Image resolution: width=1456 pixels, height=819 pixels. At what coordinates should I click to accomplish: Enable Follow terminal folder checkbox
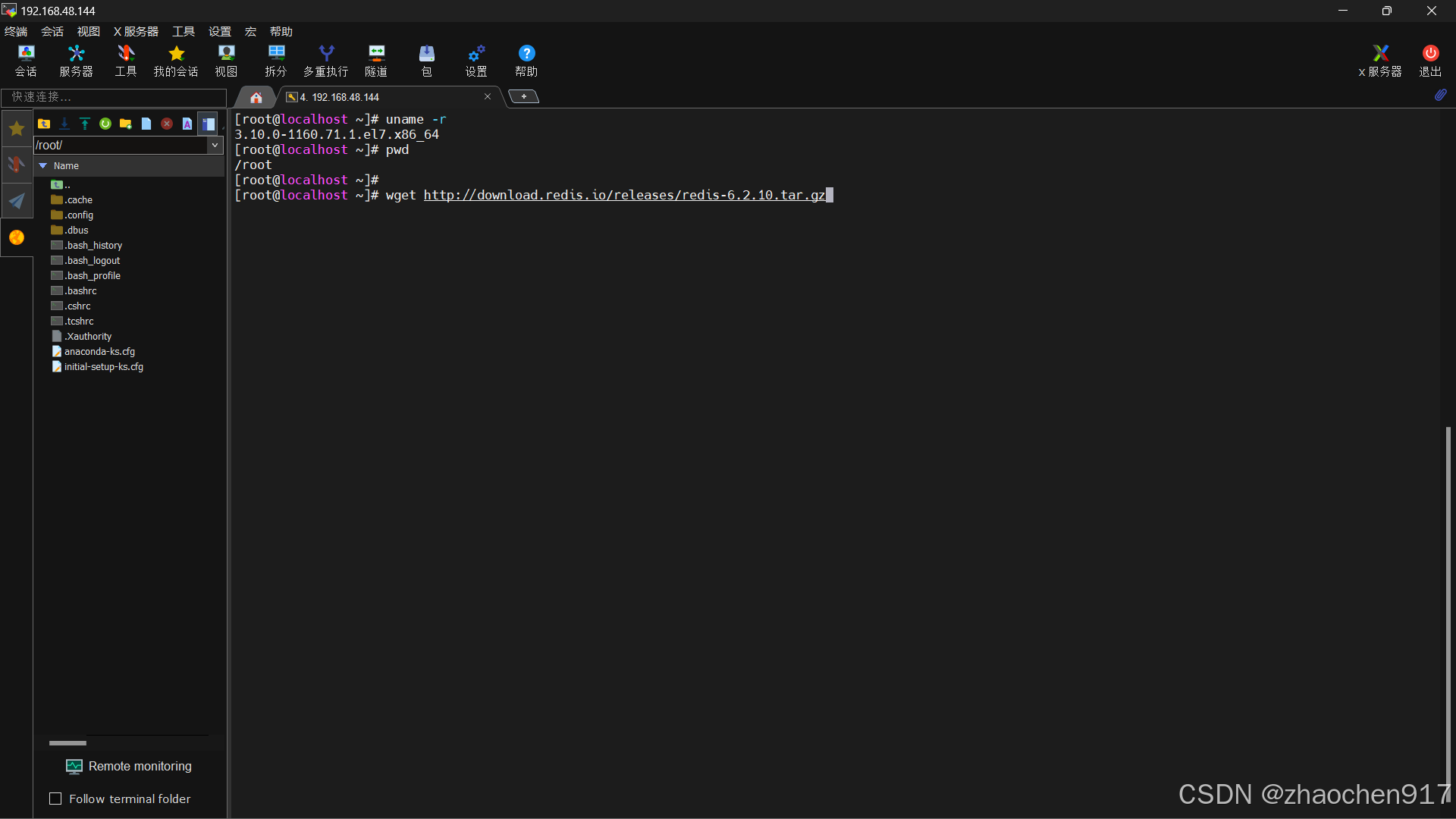click(55, 799)
